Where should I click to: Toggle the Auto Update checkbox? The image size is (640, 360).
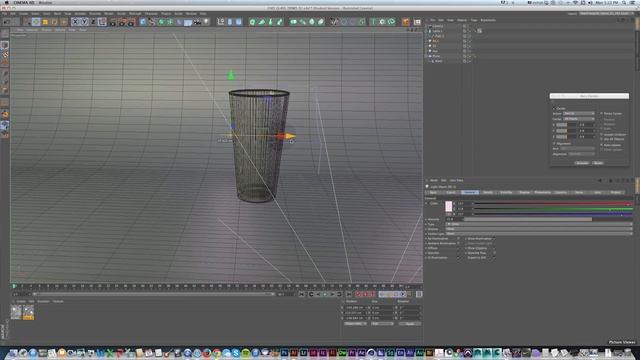click(x=602, y=145)
